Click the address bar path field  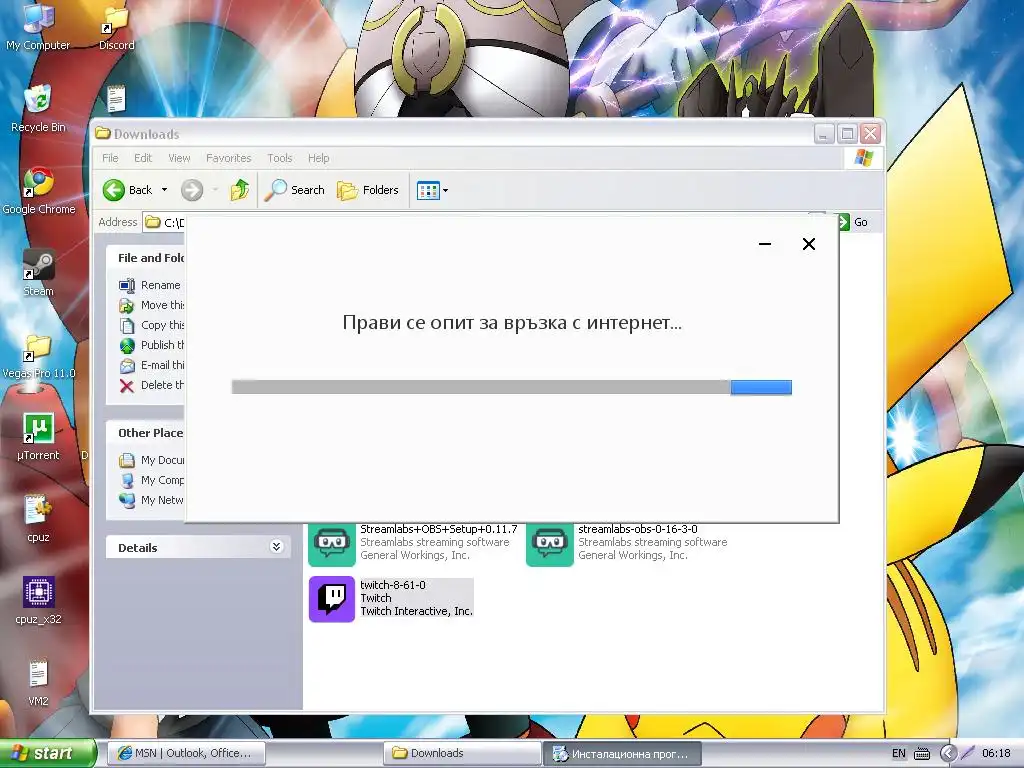point(165,222)
